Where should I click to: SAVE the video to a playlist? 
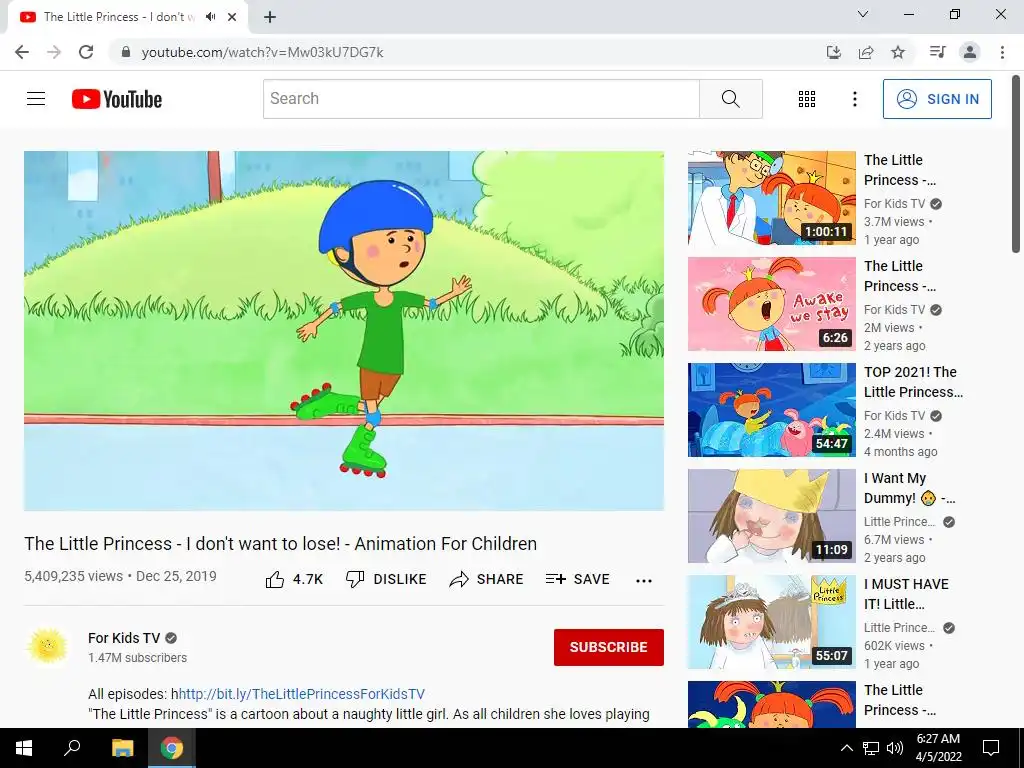pyautogui.click(x=577, y=579)
